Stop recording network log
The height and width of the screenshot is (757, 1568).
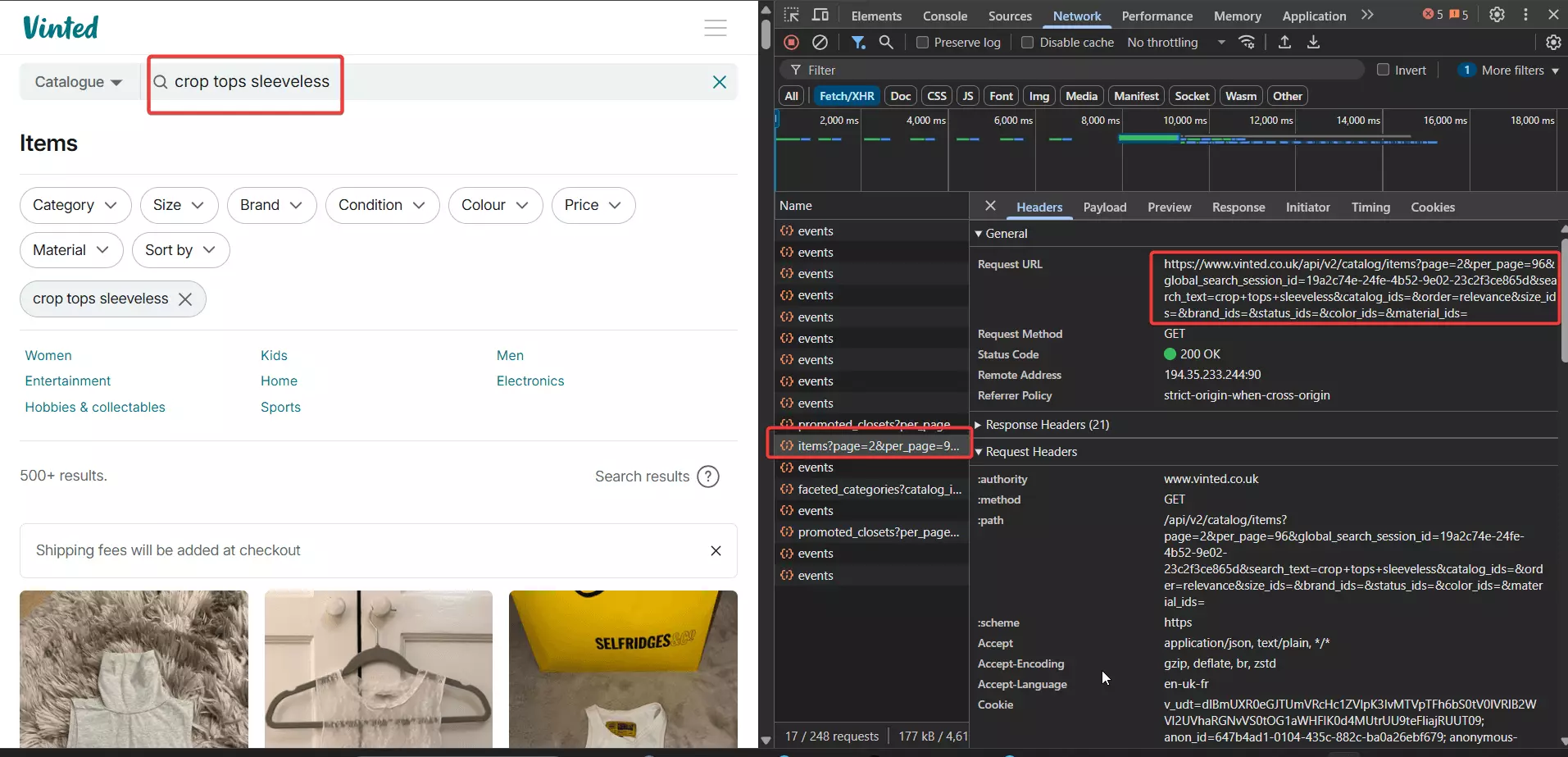(790, 42)
